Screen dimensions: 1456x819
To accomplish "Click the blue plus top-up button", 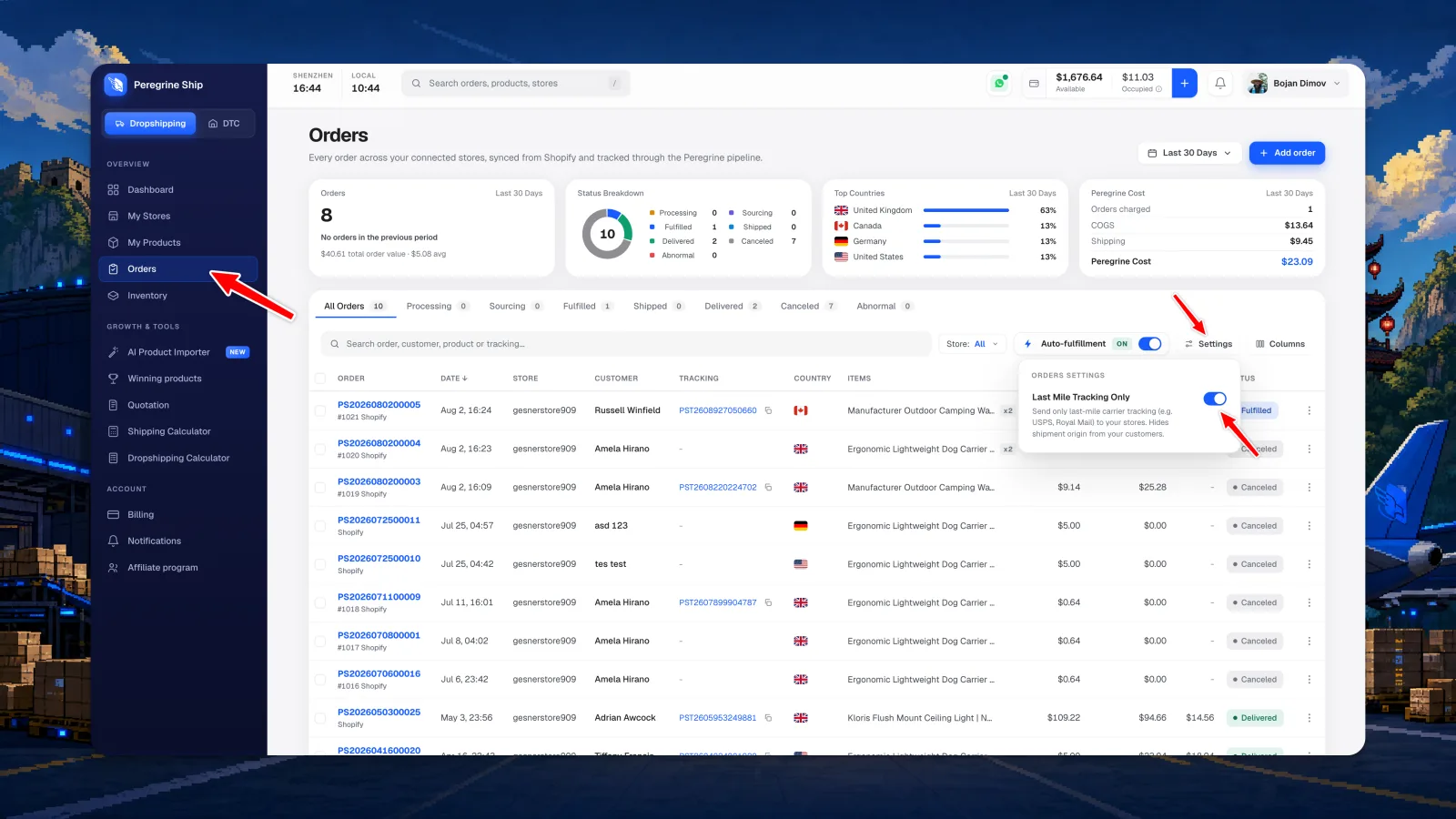I will 1184,83.
